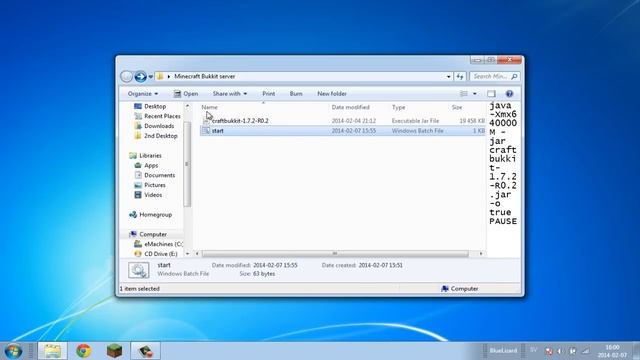Open the Action Center flag tray icon
640x360 pixels.
tap(573, 351)
